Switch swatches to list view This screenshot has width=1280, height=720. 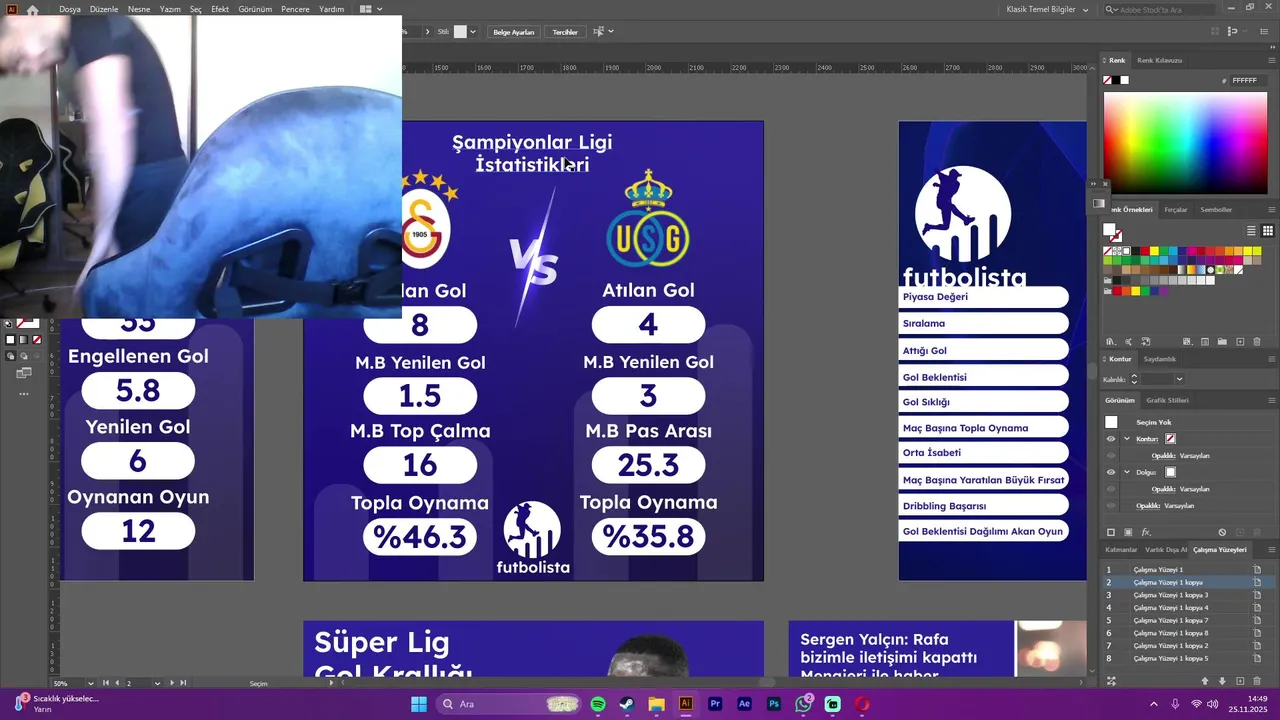click(x=1253, y=231)
